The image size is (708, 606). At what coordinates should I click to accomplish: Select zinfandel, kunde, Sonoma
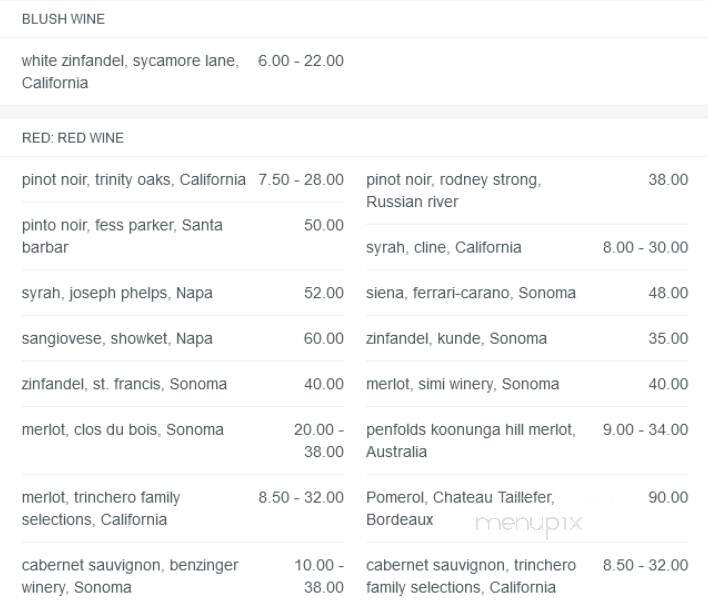456,339
